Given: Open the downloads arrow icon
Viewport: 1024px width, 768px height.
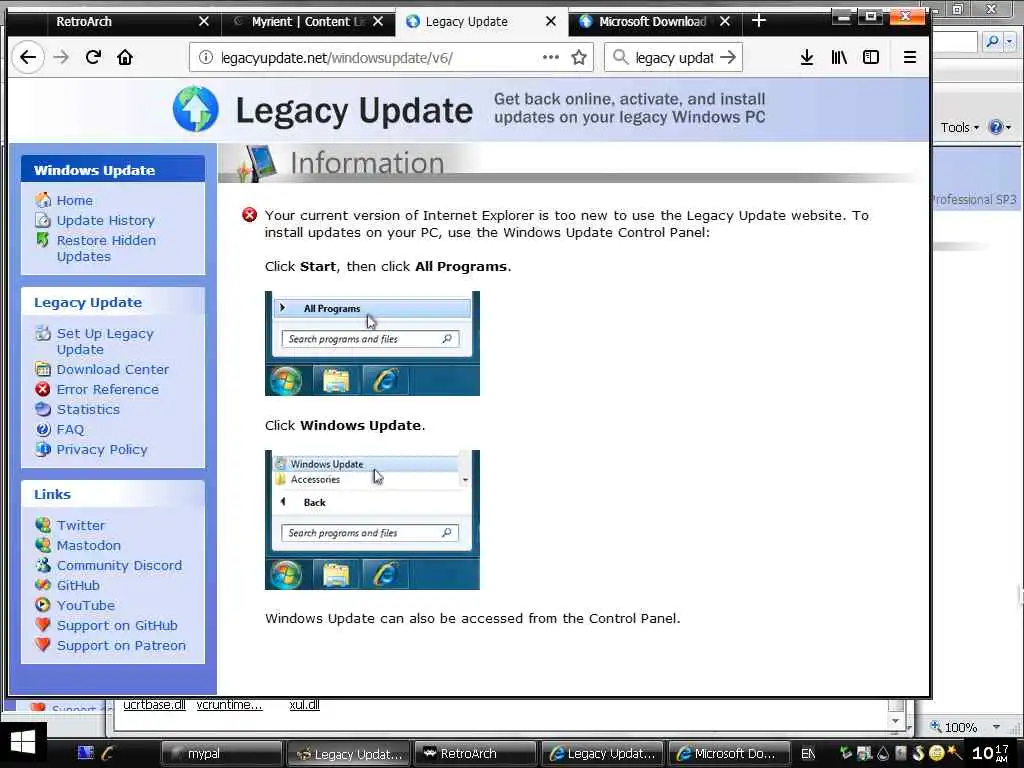Looking at the screenshot, I should pyautogui.click(x=807, y=57).
